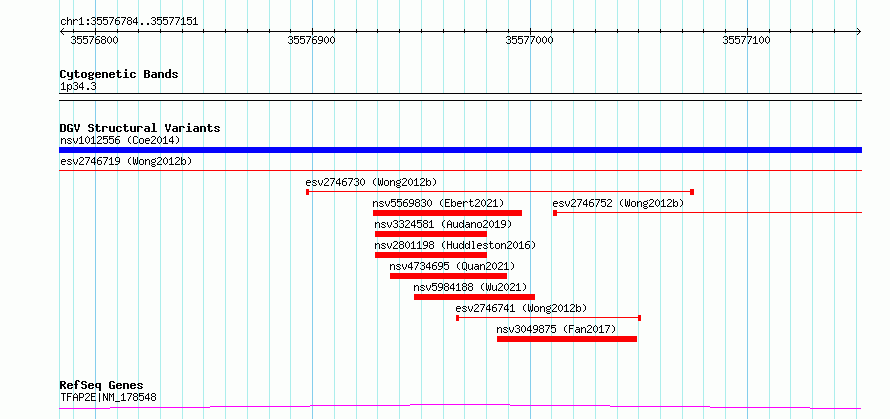Select the nsv1012556 (Coe2014) label
The height and width of the screenshot is (419, 890).
[x=120, y=140]
